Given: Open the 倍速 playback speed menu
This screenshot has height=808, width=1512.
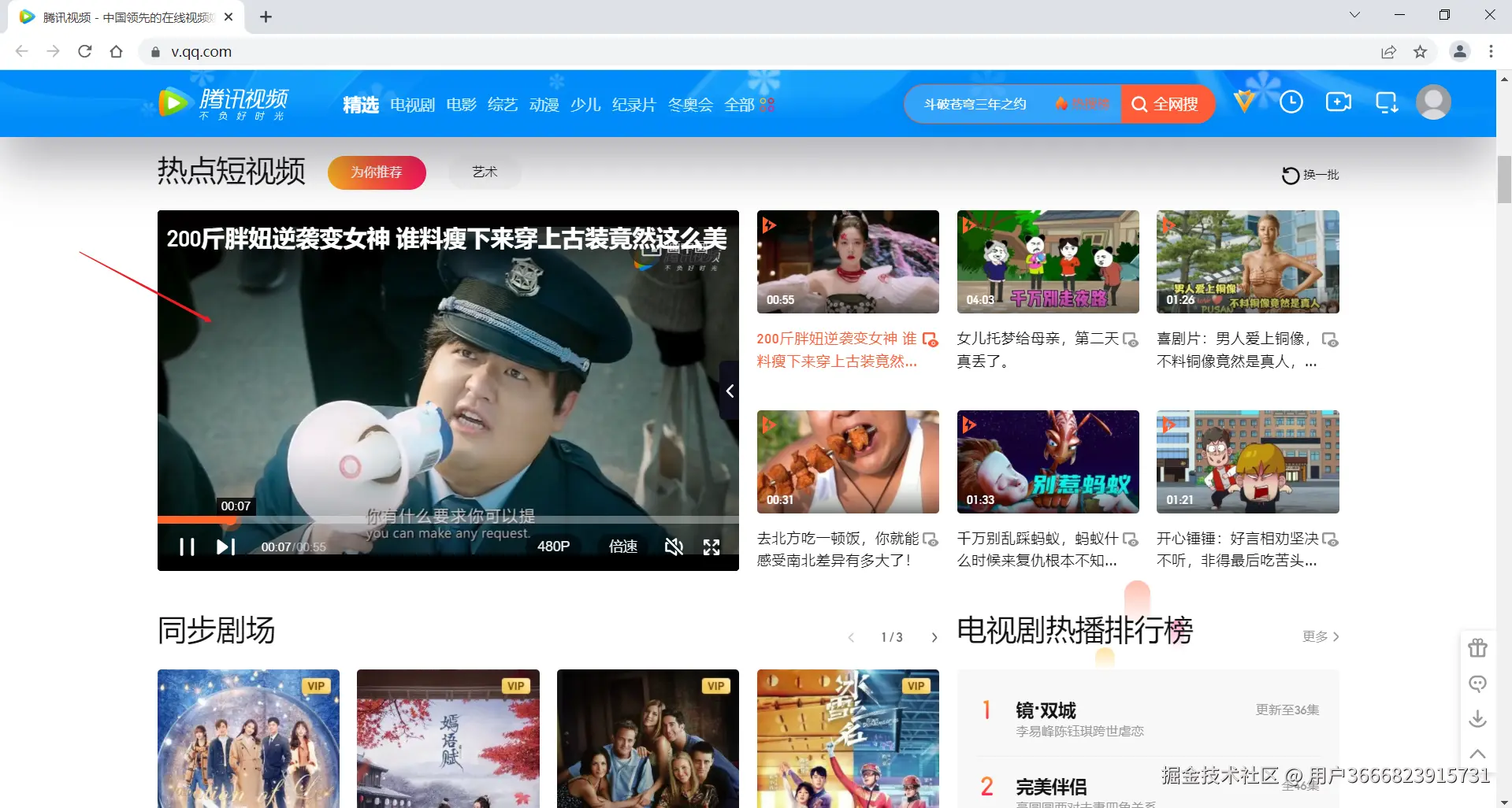Looking at the screenshot, I should point(623,547).
